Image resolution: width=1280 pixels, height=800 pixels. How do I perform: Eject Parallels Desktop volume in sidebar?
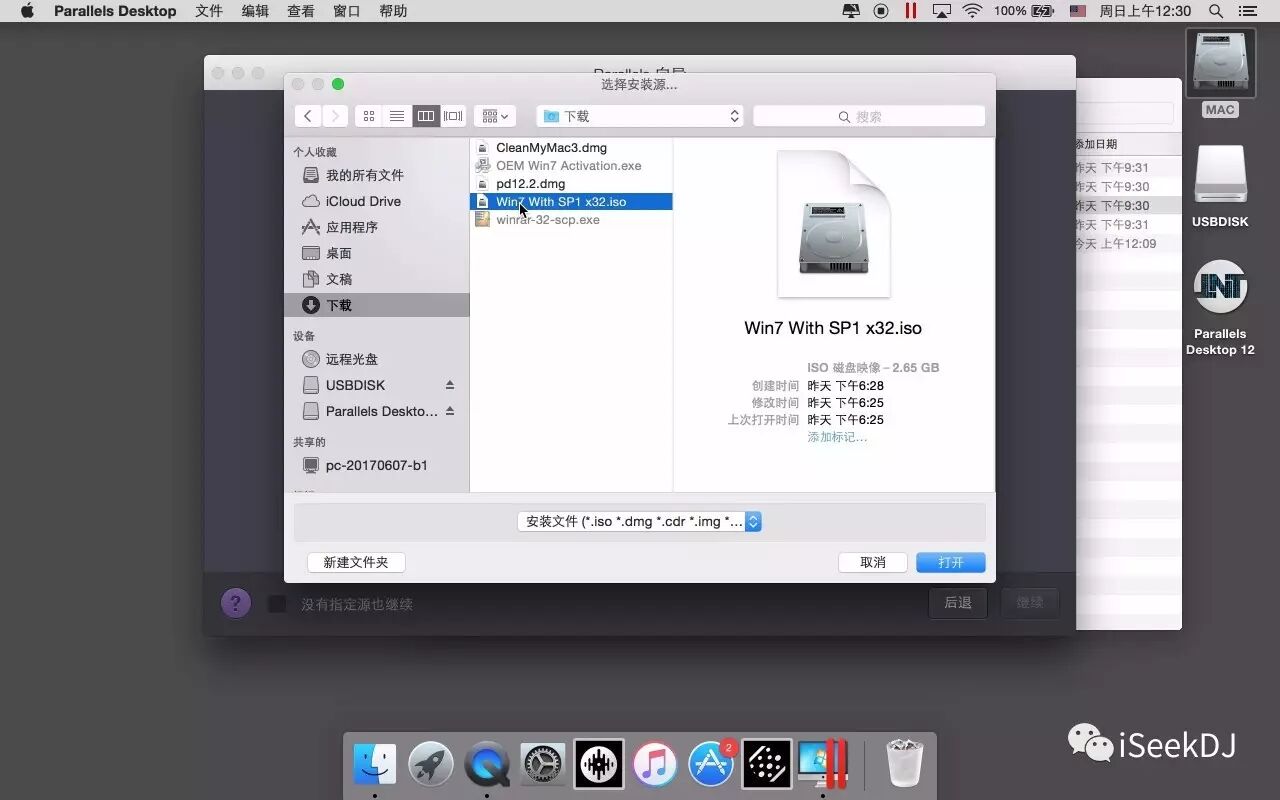coord(450,411)
